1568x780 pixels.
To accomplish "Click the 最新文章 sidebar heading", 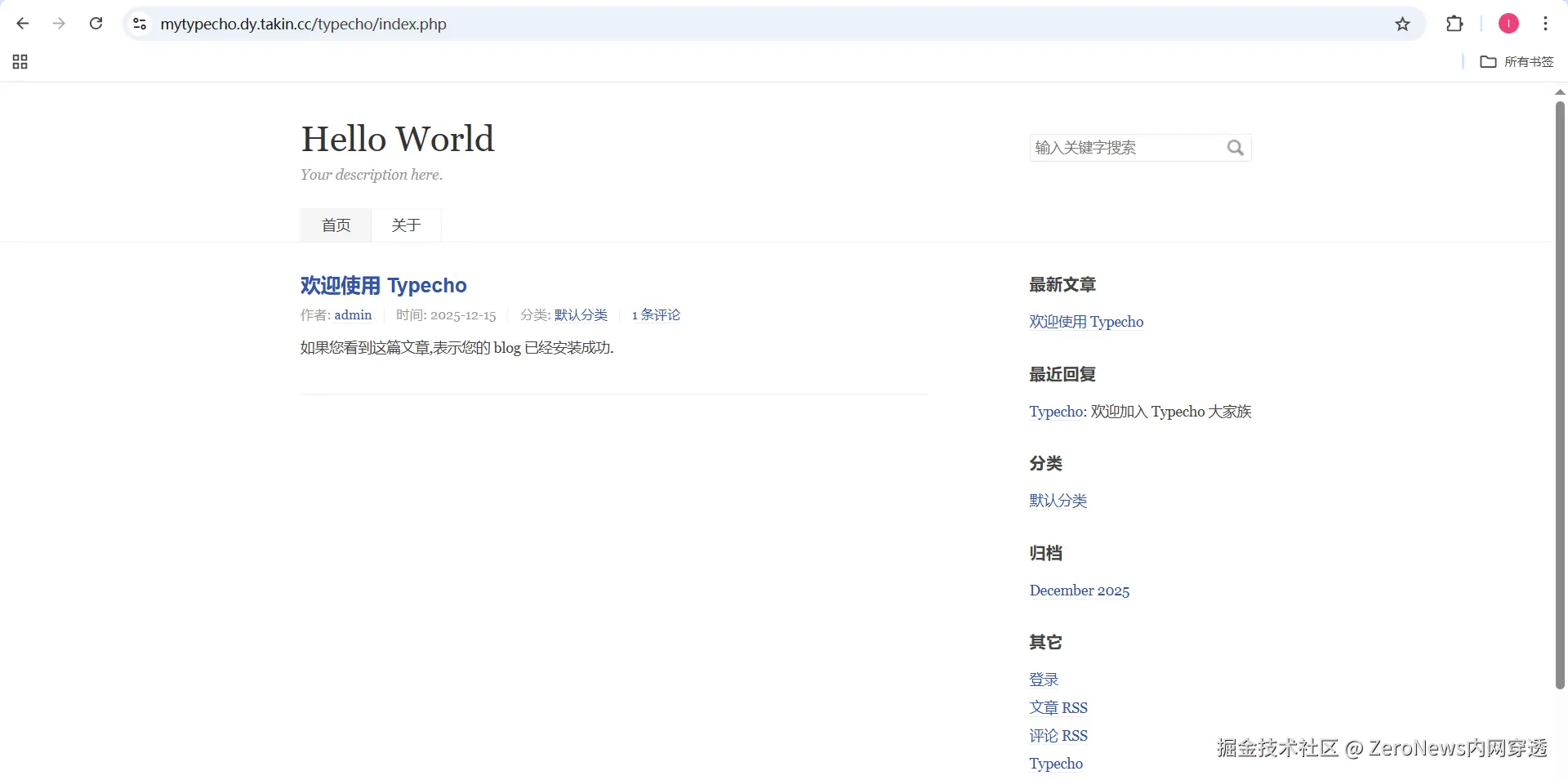I will click(x=1062, y=285).
